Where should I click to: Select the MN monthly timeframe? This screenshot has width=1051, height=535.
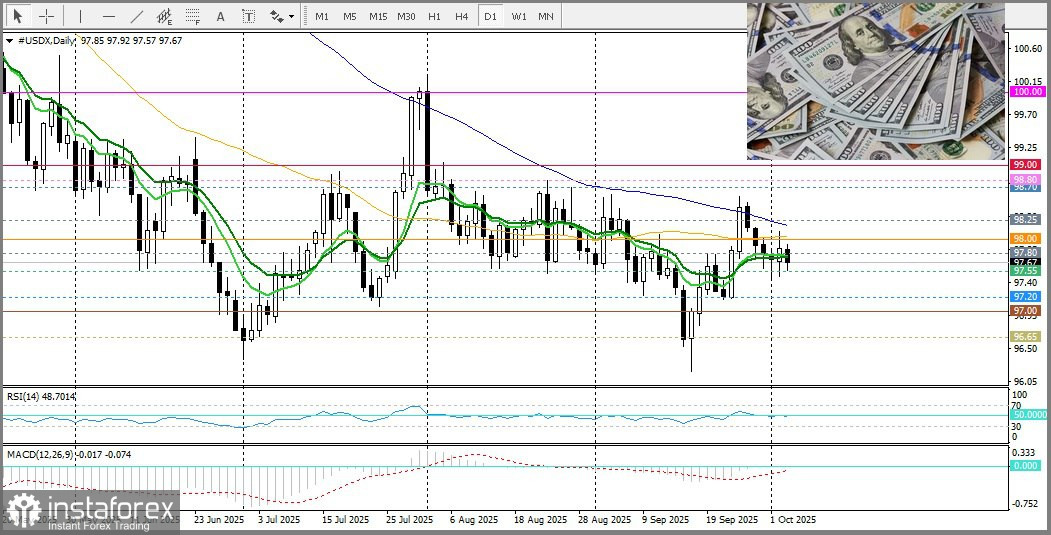546,16
